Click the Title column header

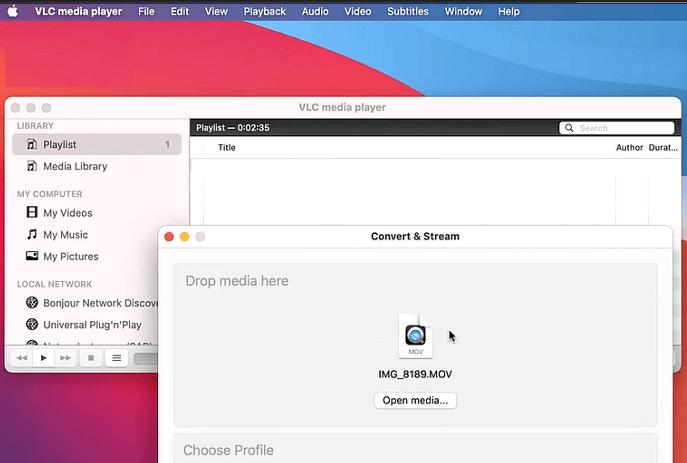pos(227,148)
